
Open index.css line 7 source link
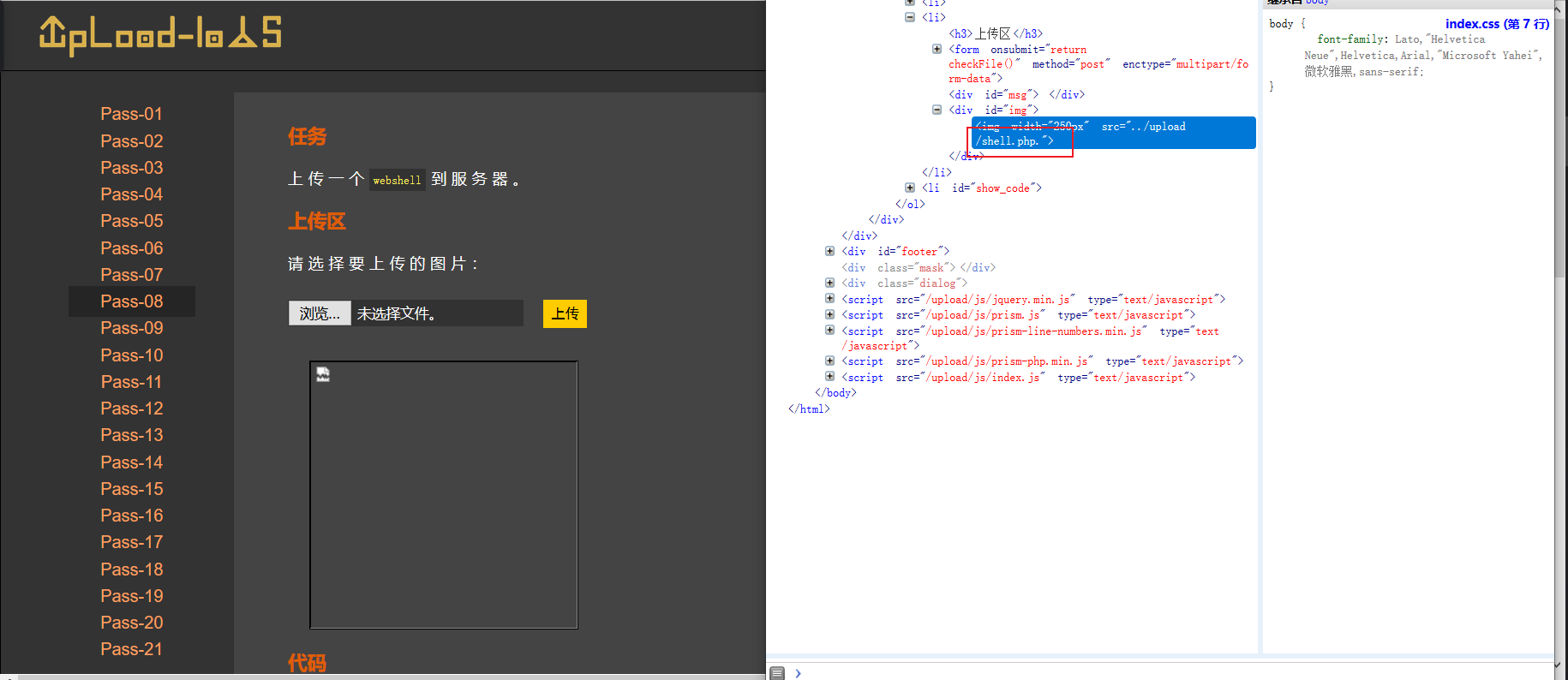tap(1497, 24)
